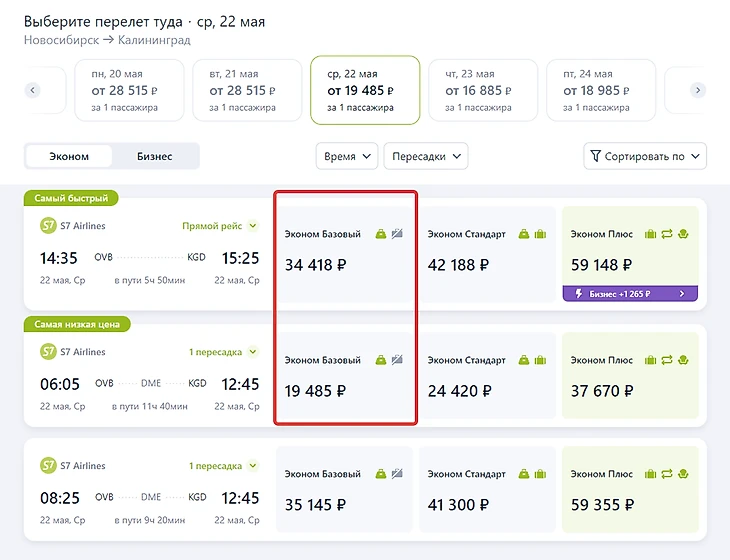Switch to the Эконом class toggle
This screenshot has height=560, width=730.
pos(70,156)
